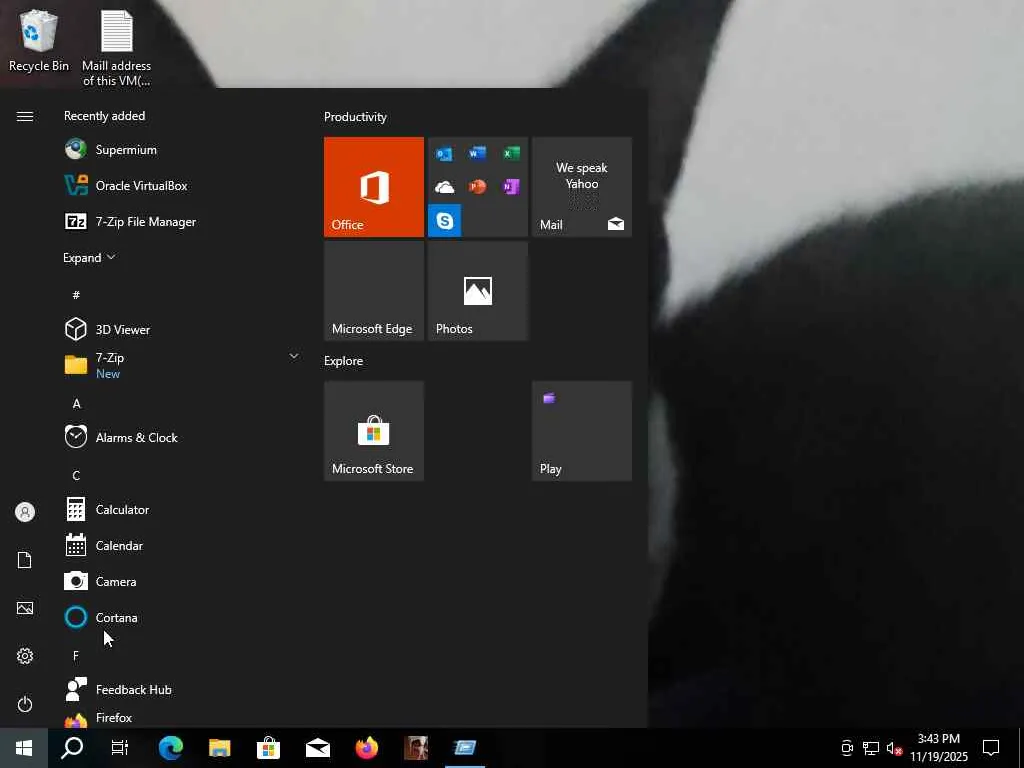Click the Meet Now tray icon
This screenshot has width=1024, height=768.
point(847,748)
